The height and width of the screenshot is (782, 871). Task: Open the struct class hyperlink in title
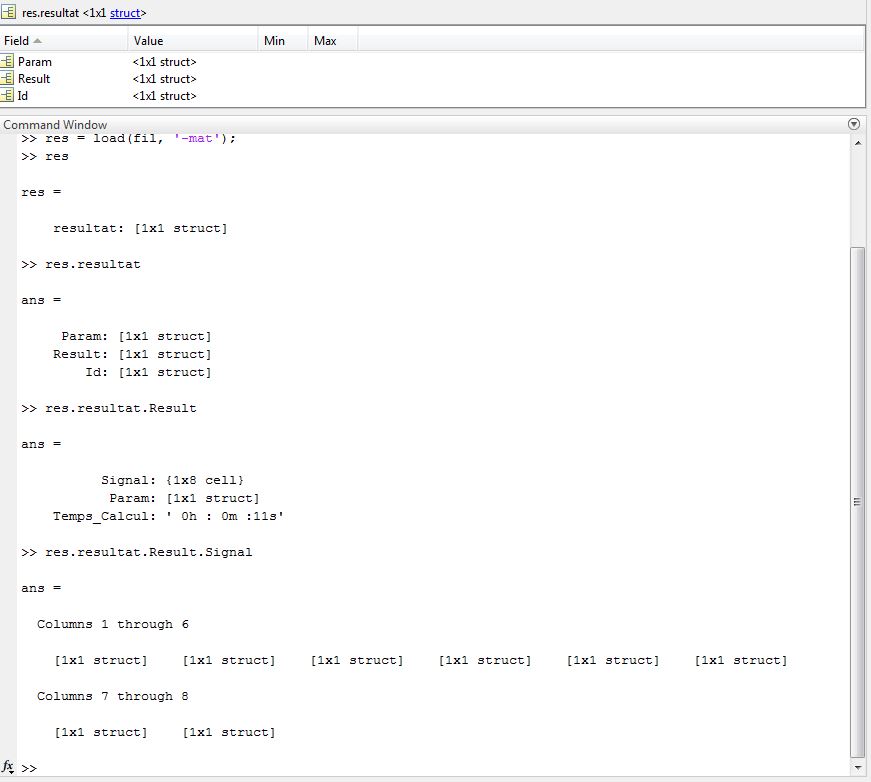click(x=125, y=13)
